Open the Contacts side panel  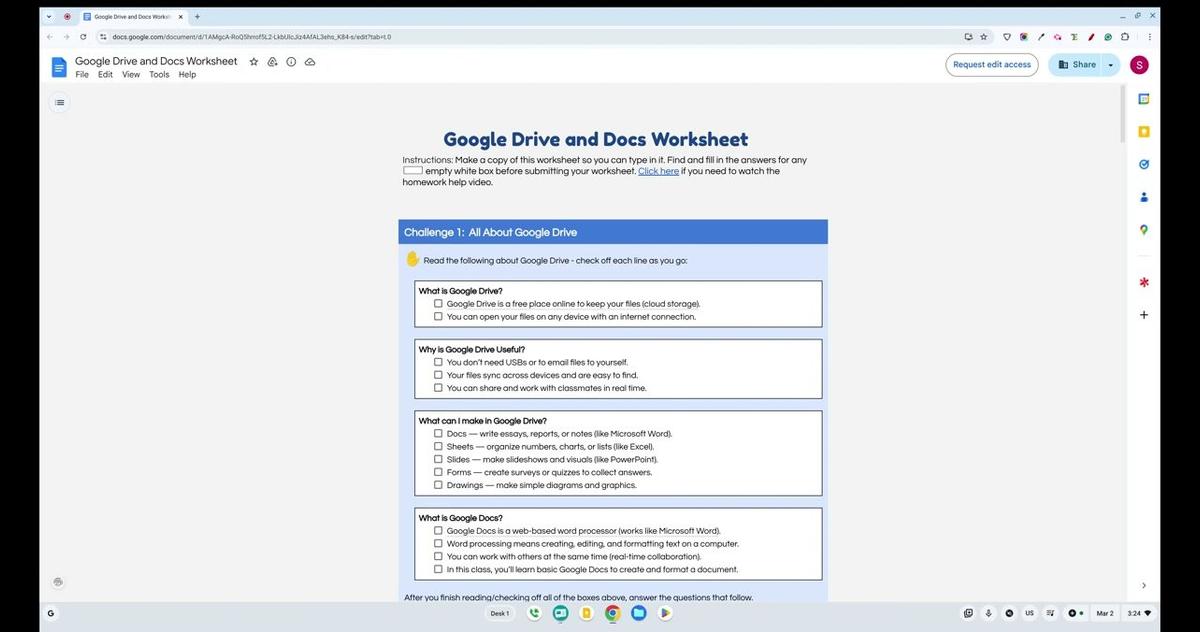pyautogui.click(x=1144, y=197)
